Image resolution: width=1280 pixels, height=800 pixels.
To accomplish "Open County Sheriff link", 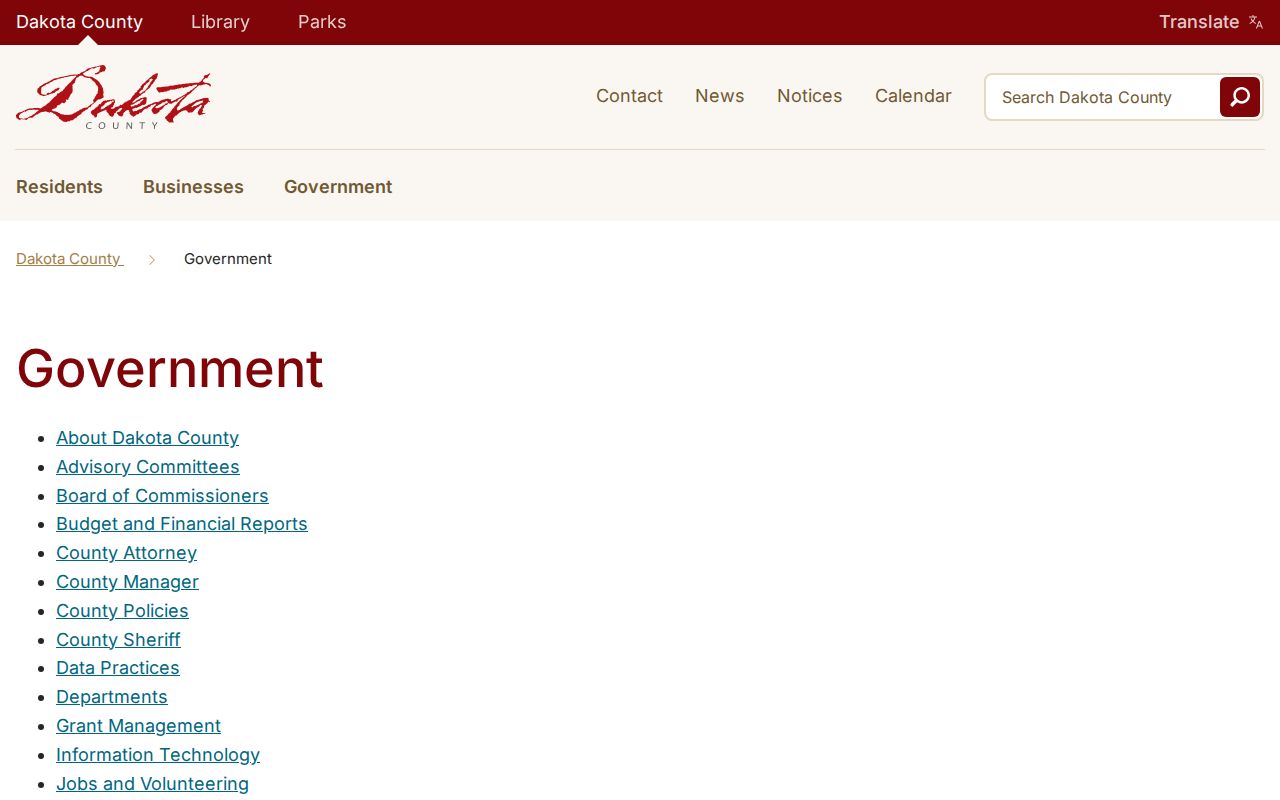I will 118,640.
